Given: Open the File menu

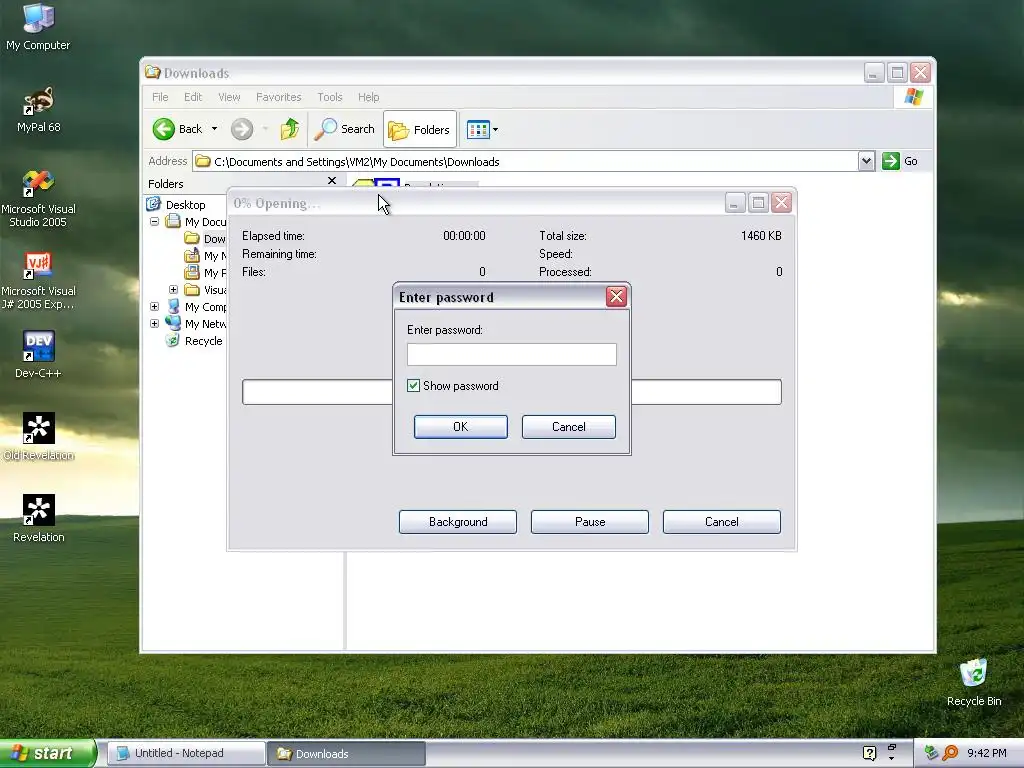Looking at the screenshot, I should [x=160, y=97].
